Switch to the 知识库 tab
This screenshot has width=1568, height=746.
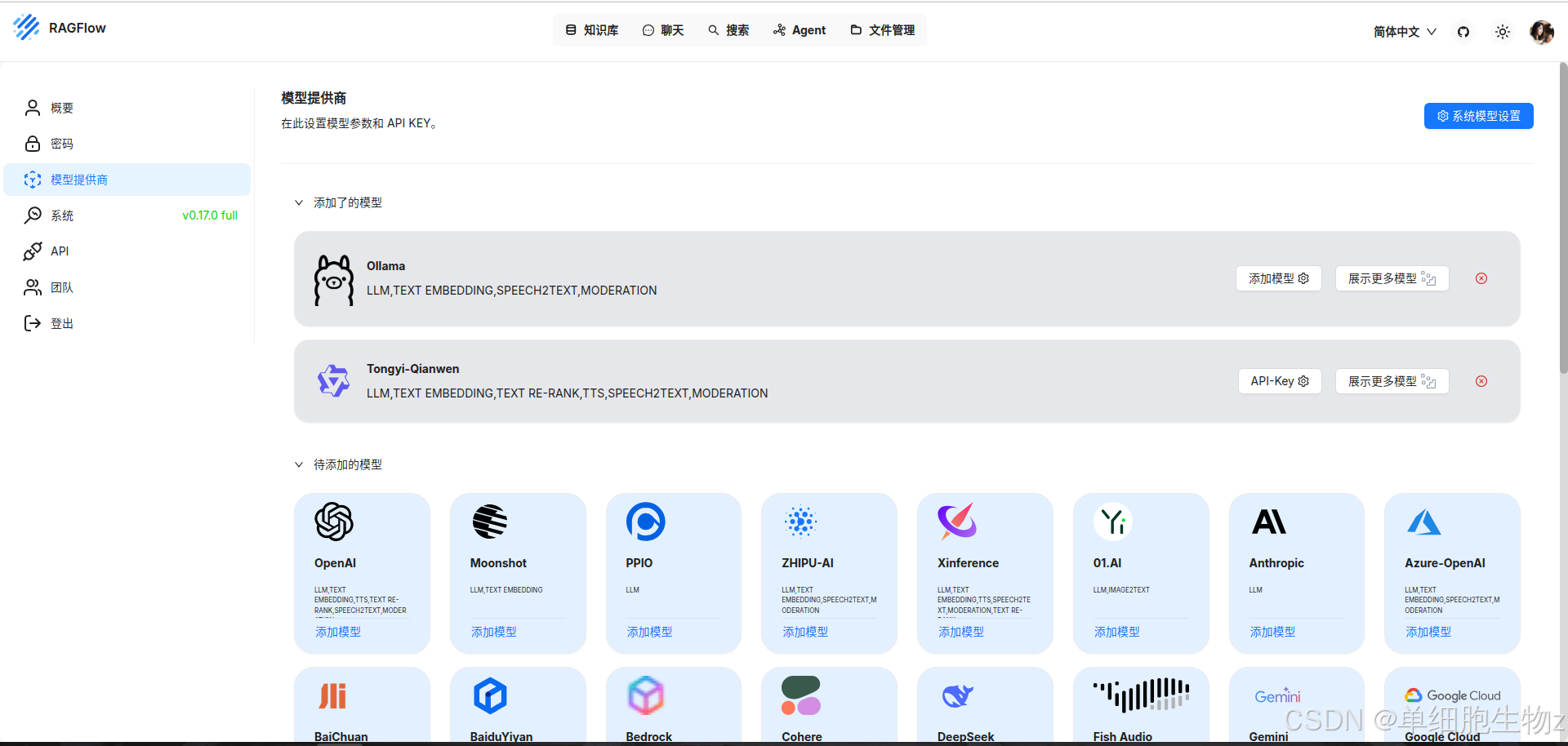[x=592, y=30]
